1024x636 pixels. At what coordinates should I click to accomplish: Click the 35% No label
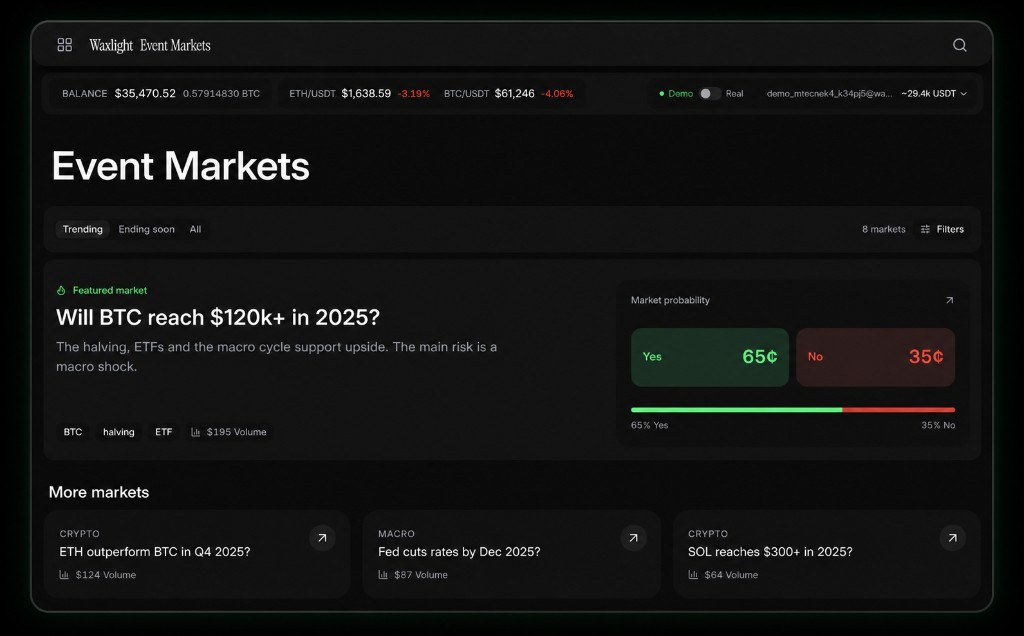click(x=938, y=425)
